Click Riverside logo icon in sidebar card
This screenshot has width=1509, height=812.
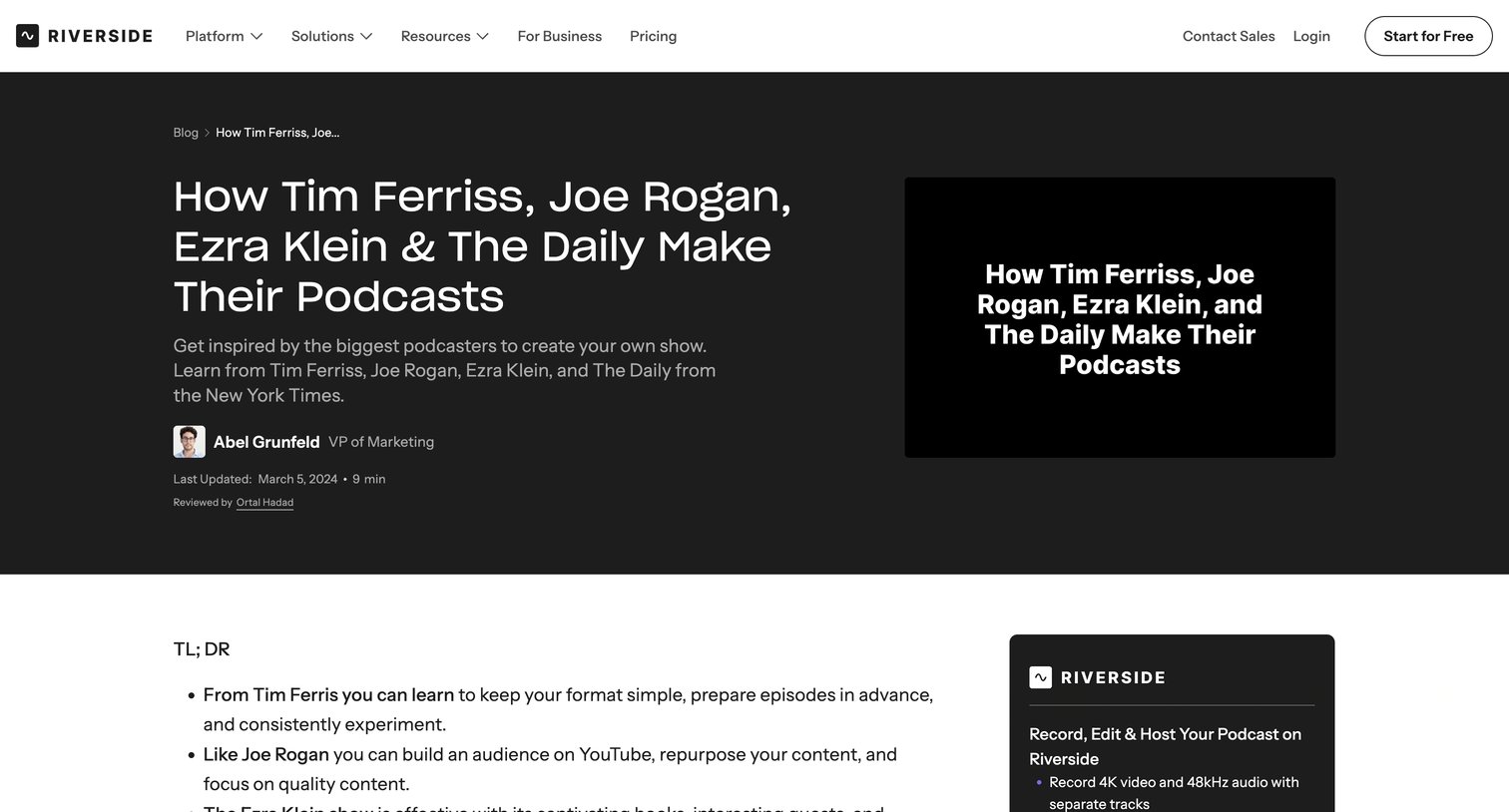pyautogui.click(x=1040, y=677)
